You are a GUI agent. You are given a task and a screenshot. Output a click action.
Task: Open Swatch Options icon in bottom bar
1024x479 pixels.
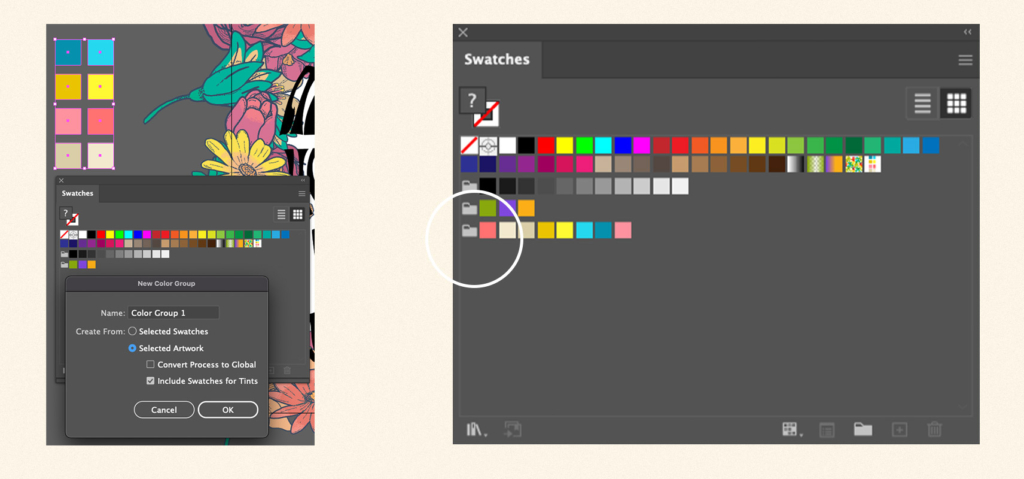click(826, 429)
